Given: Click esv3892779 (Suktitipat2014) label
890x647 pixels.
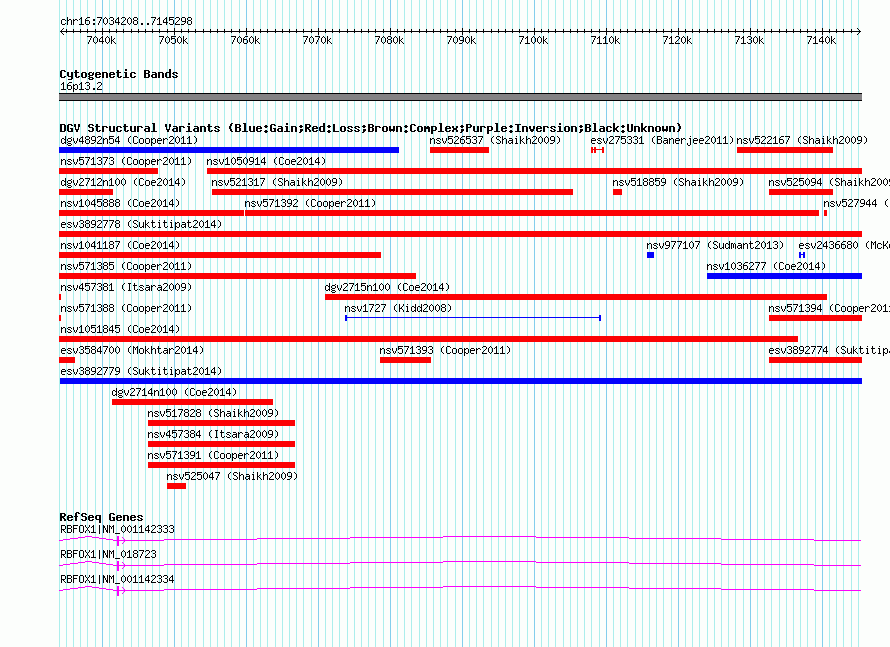Looking at the screenshot, I should coord(141,371).
